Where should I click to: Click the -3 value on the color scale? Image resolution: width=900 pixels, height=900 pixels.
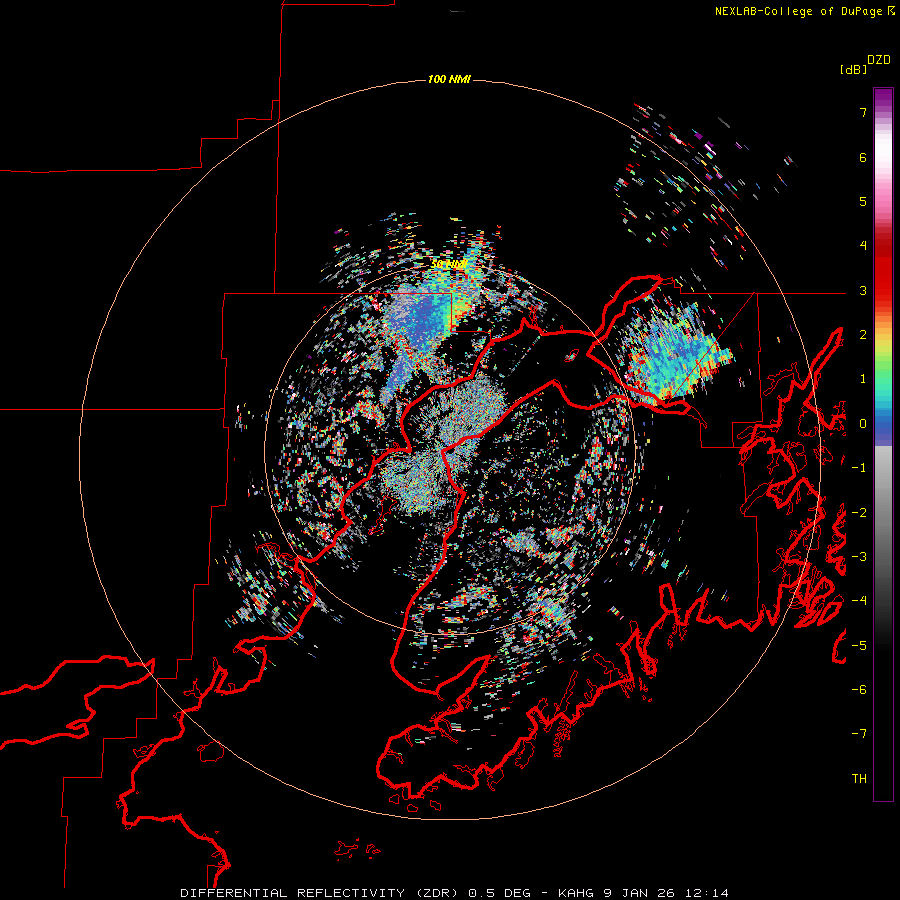click(x=859, y=557)
